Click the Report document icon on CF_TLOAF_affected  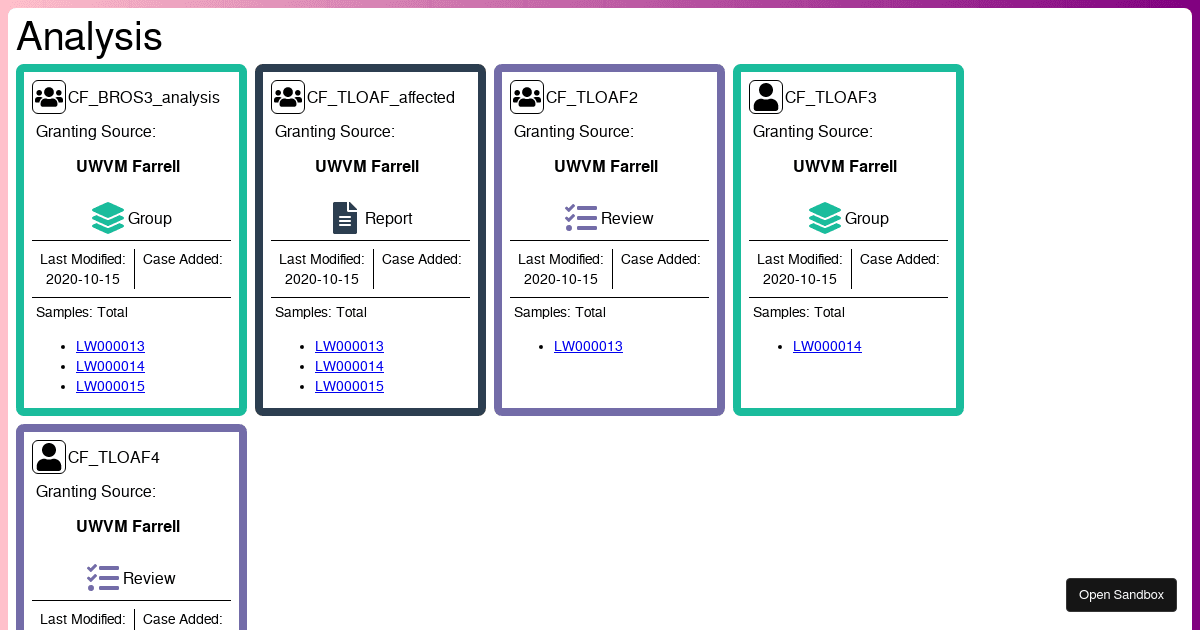point(345,217)
